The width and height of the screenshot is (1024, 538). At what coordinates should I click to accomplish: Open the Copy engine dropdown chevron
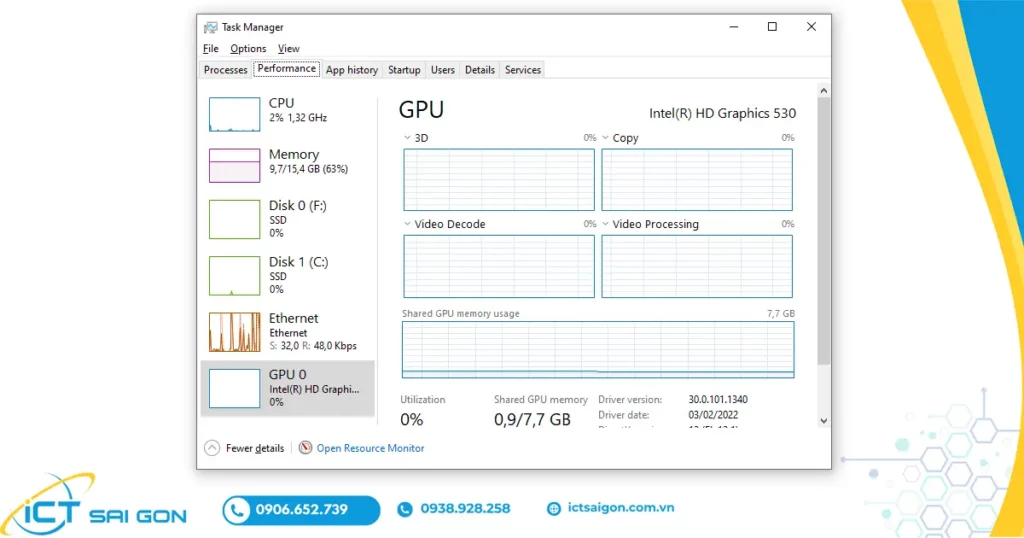click(605, 138)
